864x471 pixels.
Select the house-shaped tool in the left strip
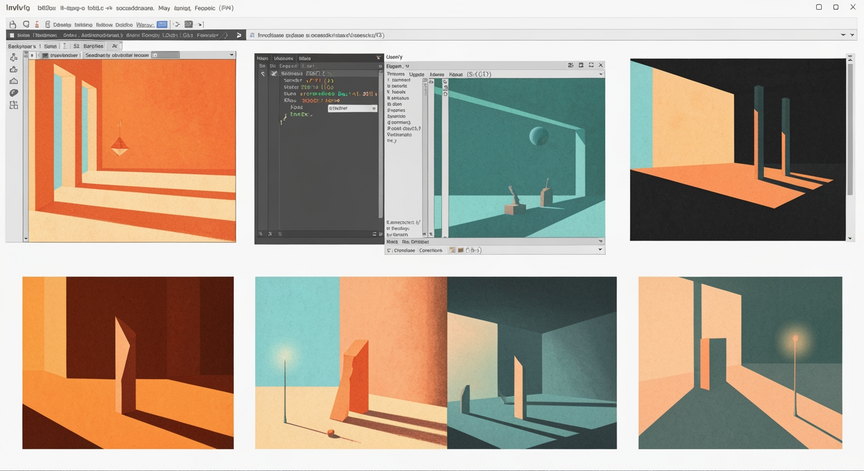(14, 81)
